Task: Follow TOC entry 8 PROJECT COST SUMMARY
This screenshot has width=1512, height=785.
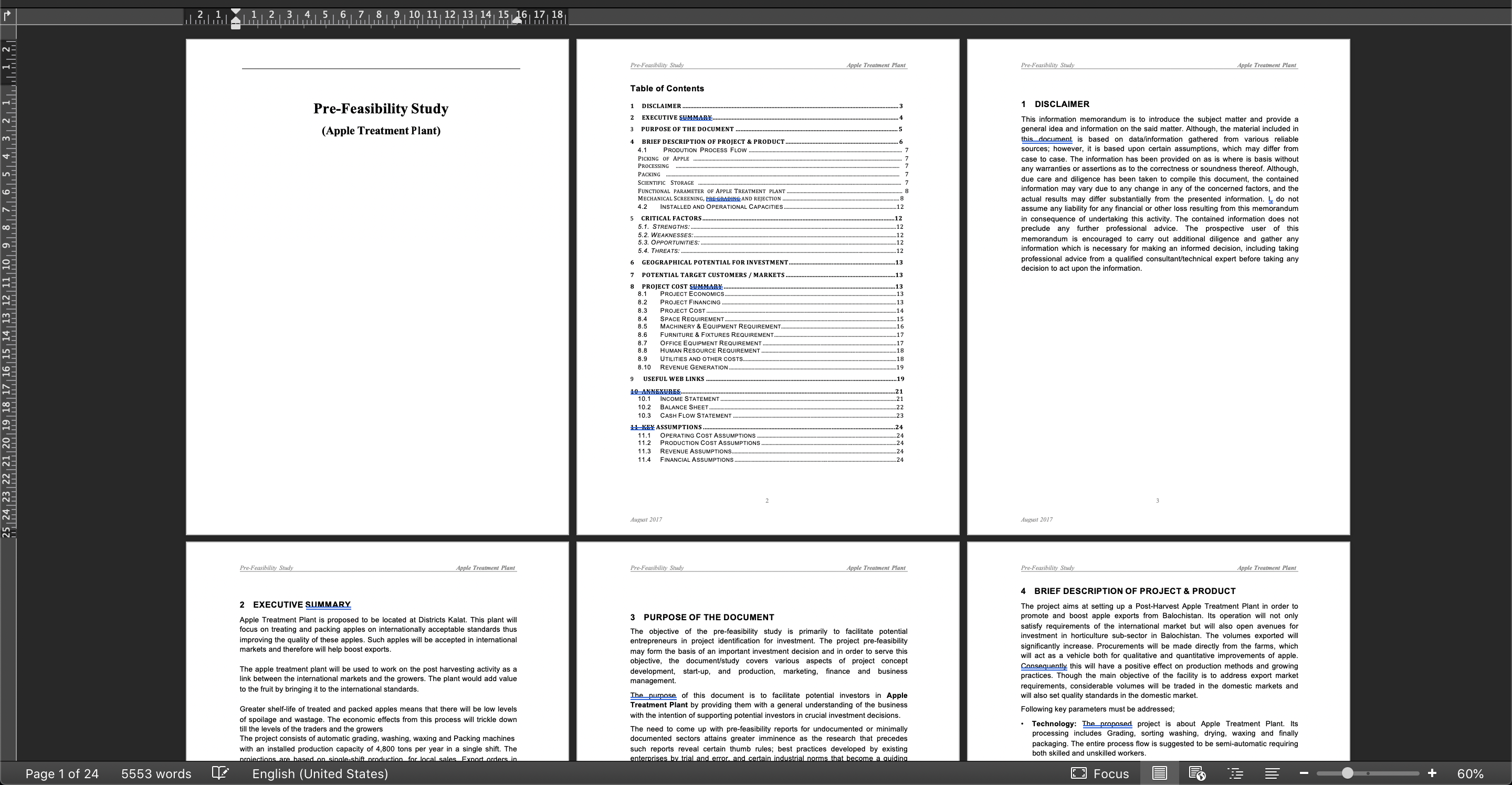Action: click(766, 287)
